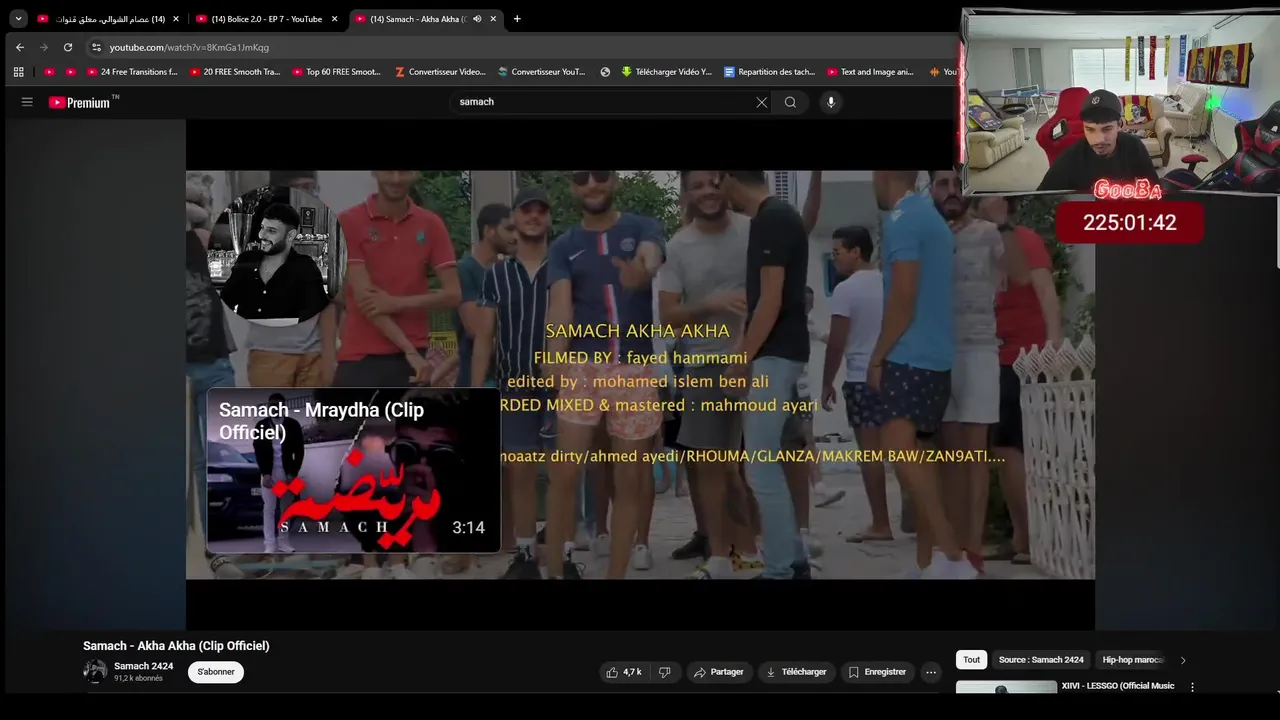The height and width of the screenshot is (720, 1280).
Task: Open a new browser tab
Action: 517,19
